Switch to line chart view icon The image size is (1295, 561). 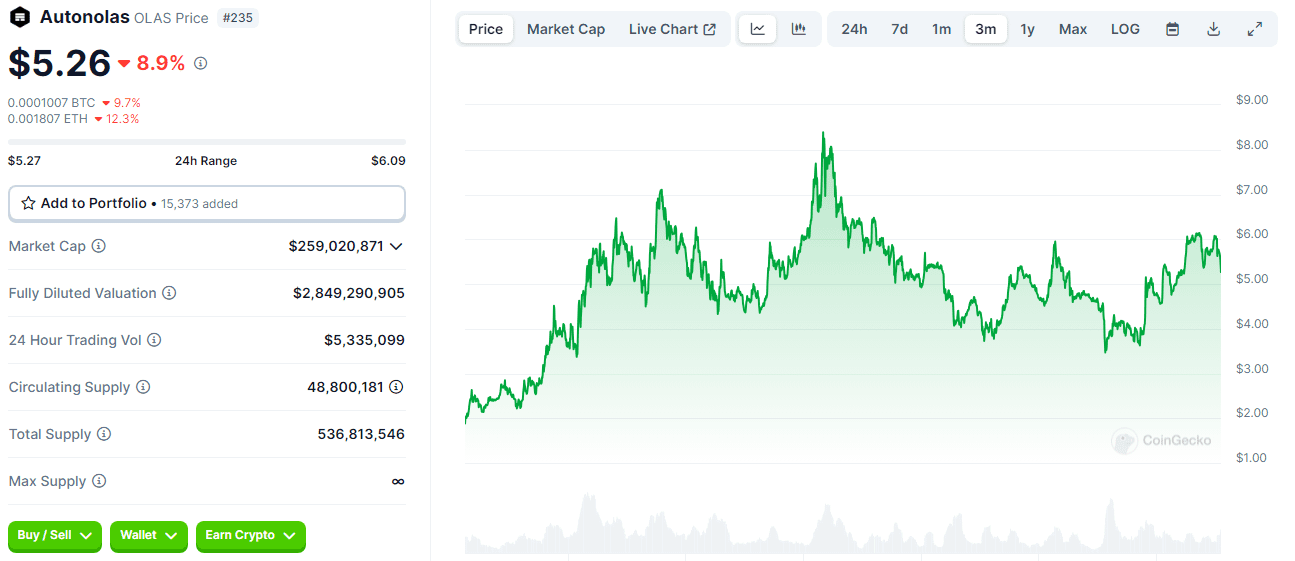pyautogui.click(x=758, y=29)
